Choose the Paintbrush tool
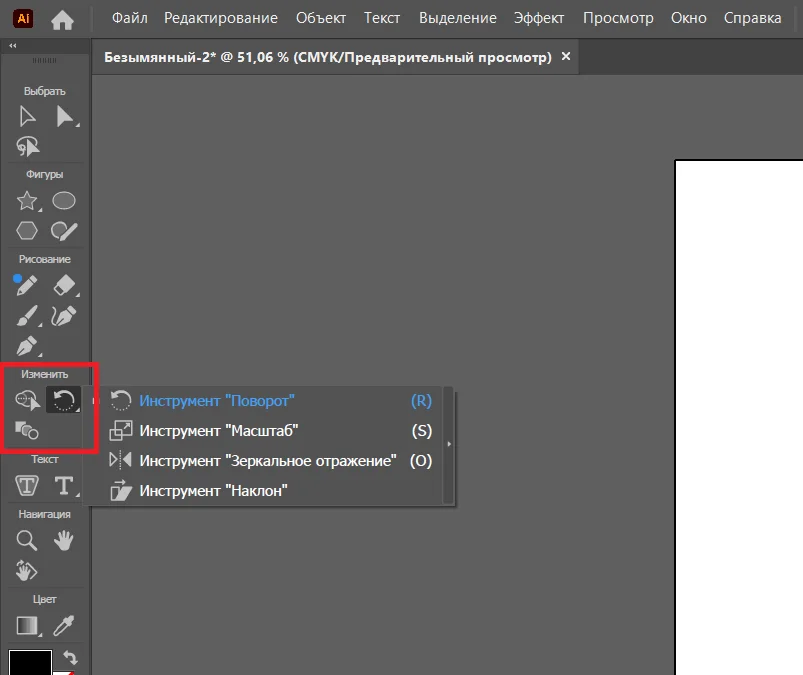803x675 pixels. tap(27, 315)
